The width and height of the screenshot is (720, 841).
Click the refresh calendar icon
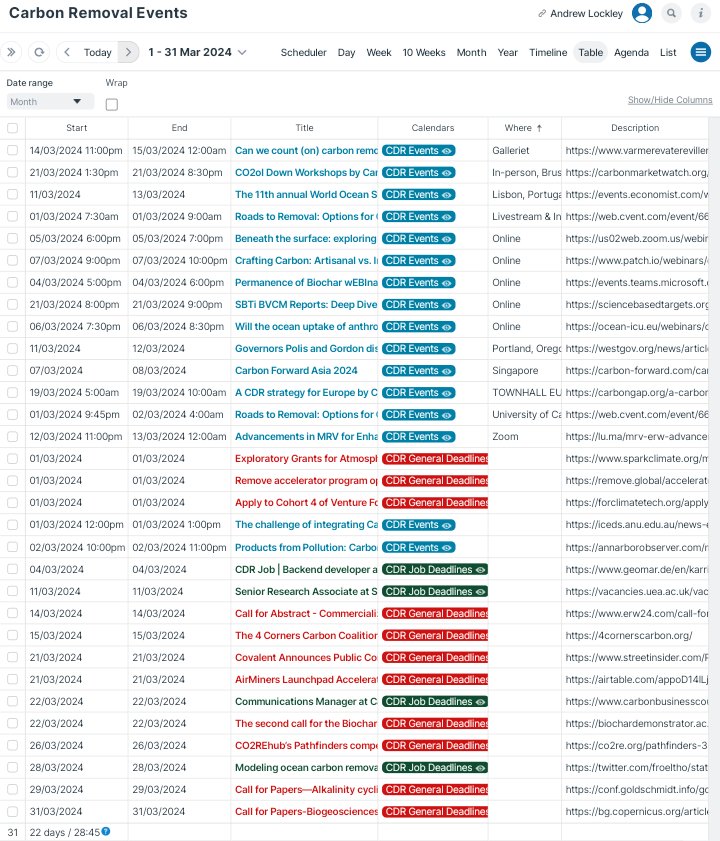coord(39,52)
